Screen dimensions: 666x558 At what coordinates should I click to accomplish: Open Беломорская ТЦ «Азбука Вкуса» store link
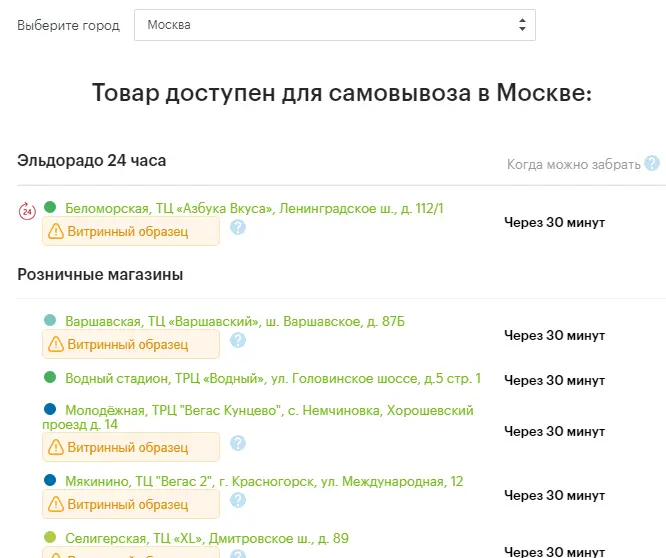point(254,208)
